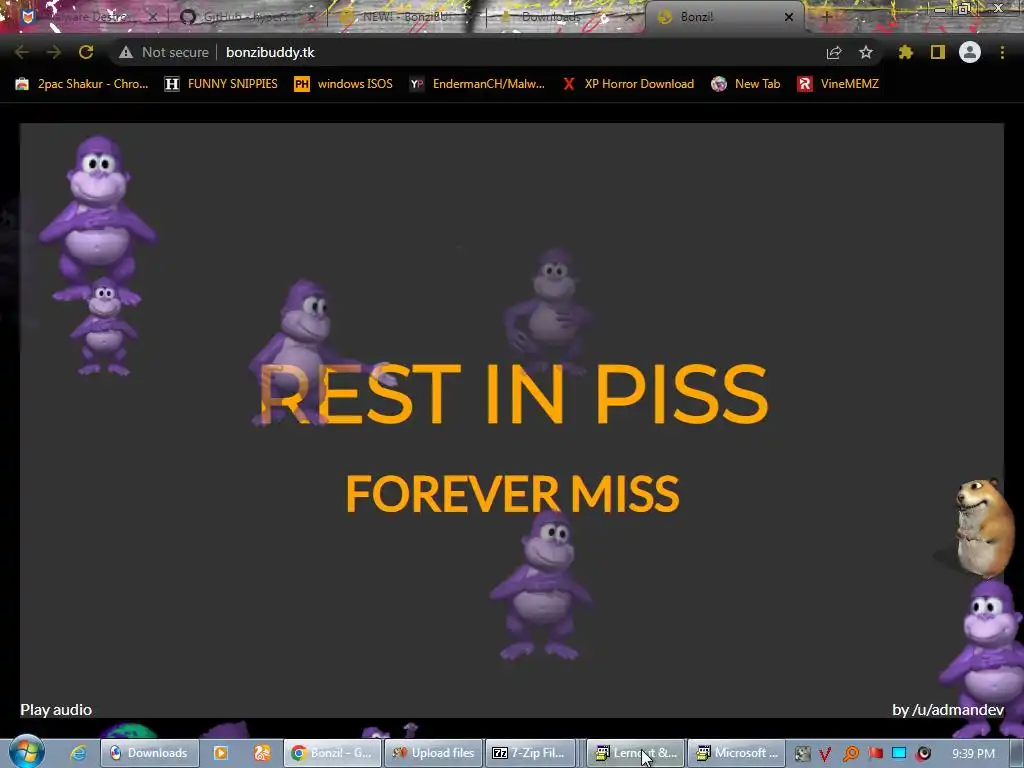
Task: Open the Windows Start menu
Action: tap(26, 752)
